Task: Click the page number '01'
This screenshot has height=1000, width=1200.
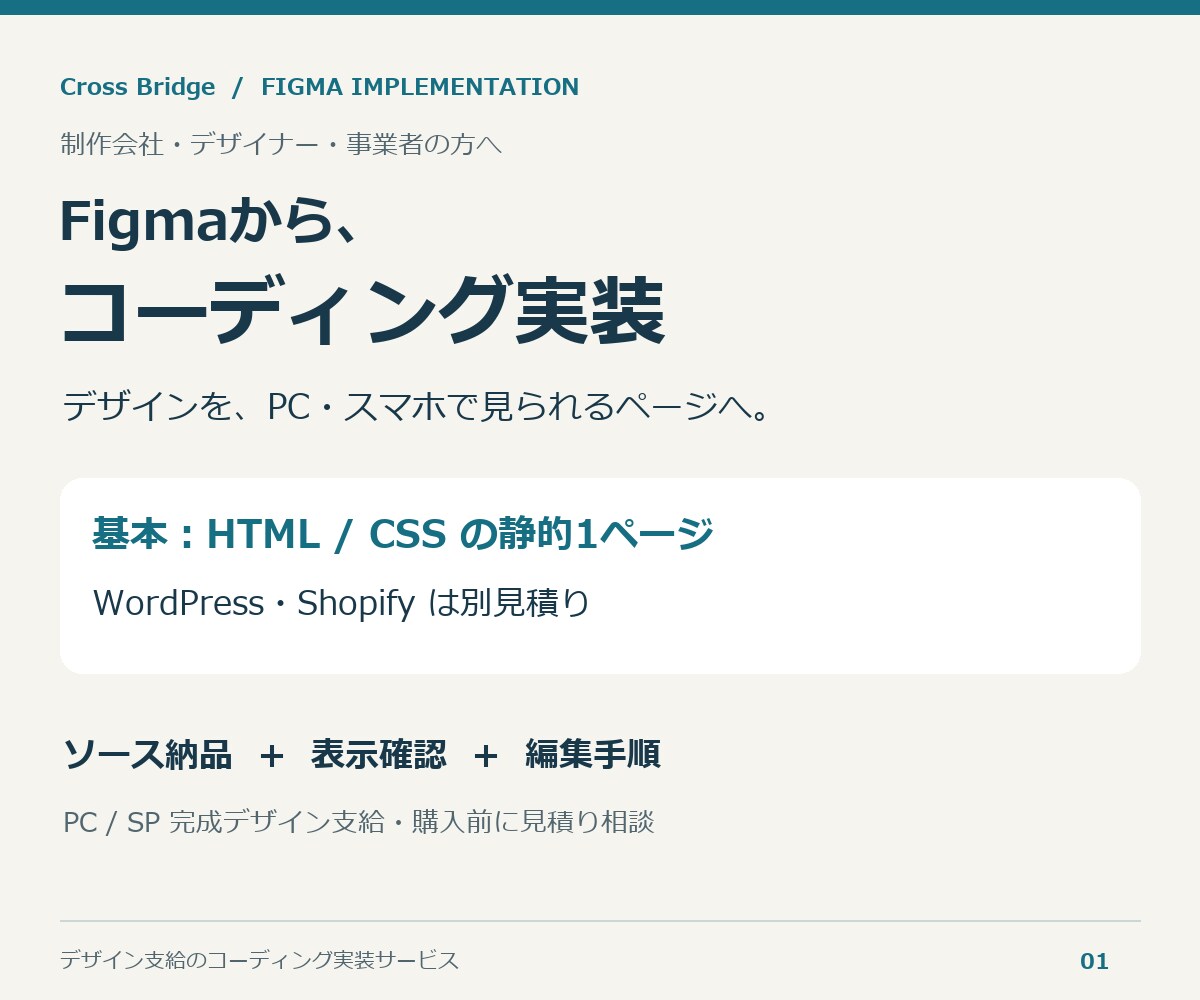Action: click(x=1095, y=962)
